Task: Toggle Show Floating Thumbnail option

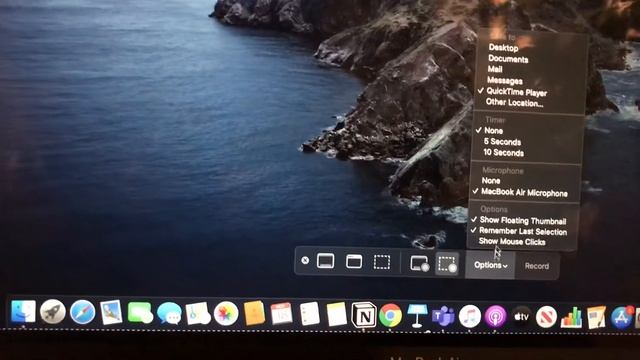Action: tap(522, 220)
